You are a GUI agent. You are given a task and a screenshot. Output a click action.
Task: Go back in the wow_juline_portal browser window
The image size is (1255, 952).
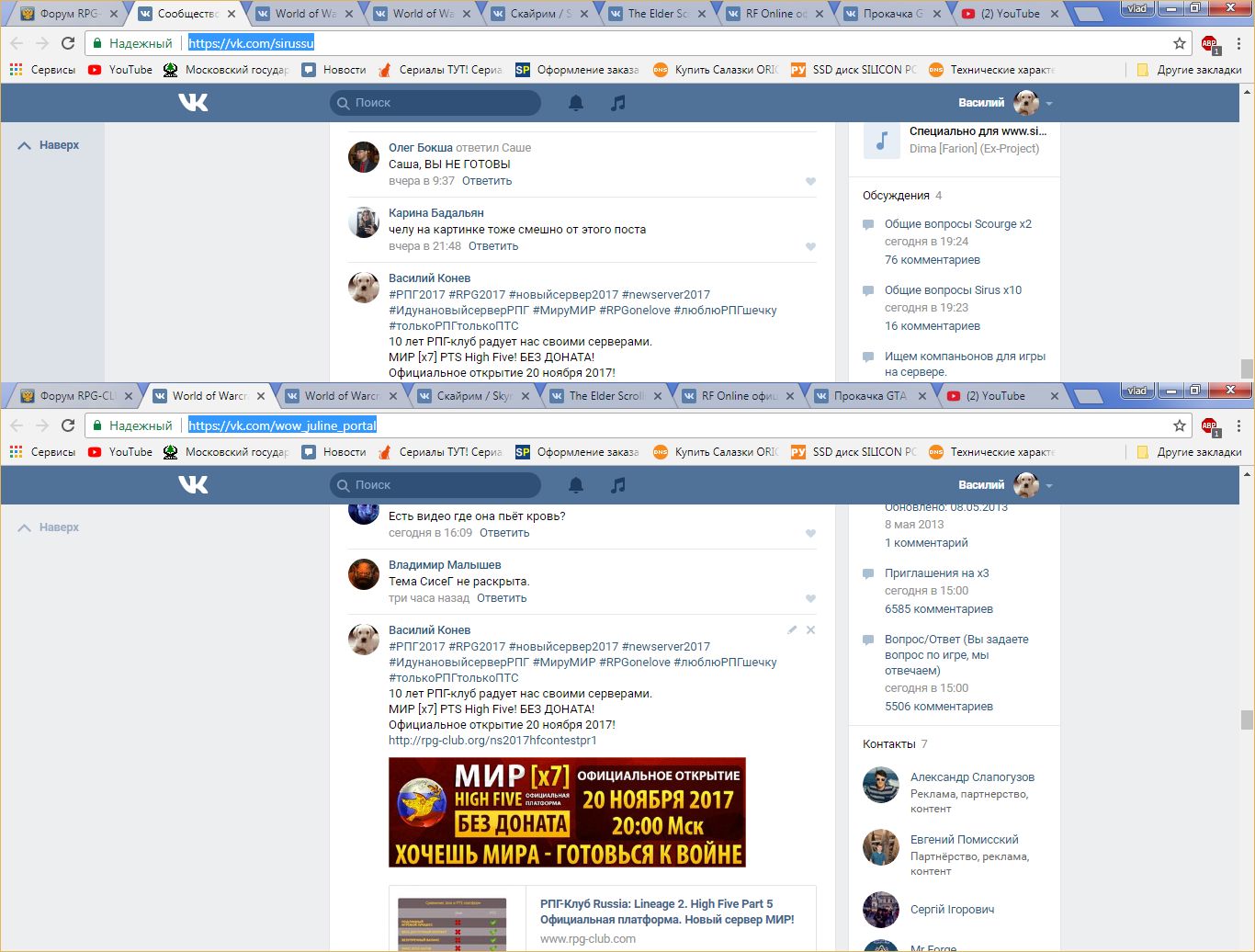pos(17,425)
